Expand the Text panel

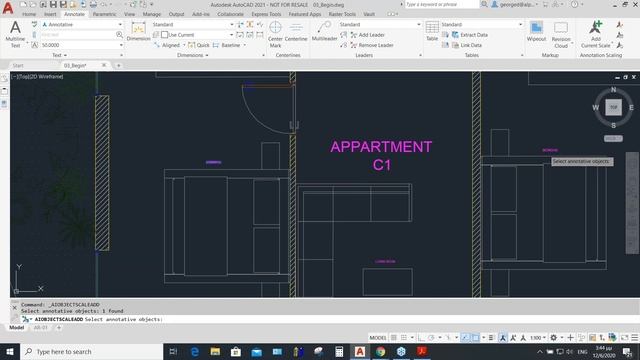point(60,55)
